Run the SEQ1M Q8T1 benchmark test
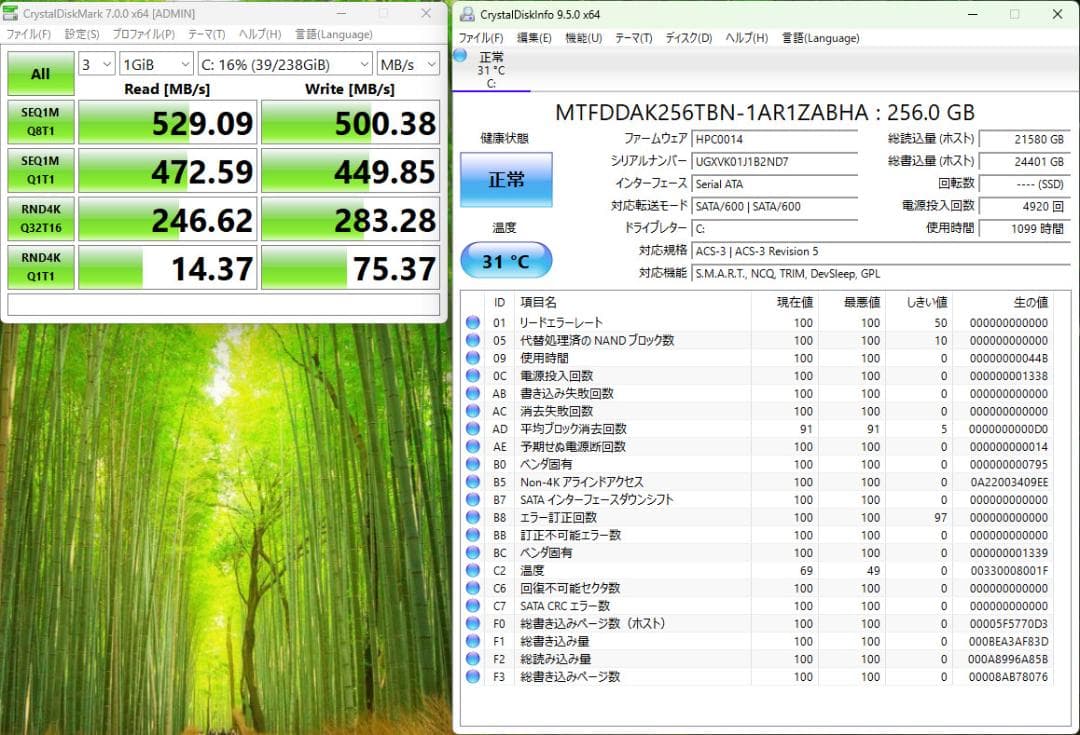 click(x=40, y=122)
